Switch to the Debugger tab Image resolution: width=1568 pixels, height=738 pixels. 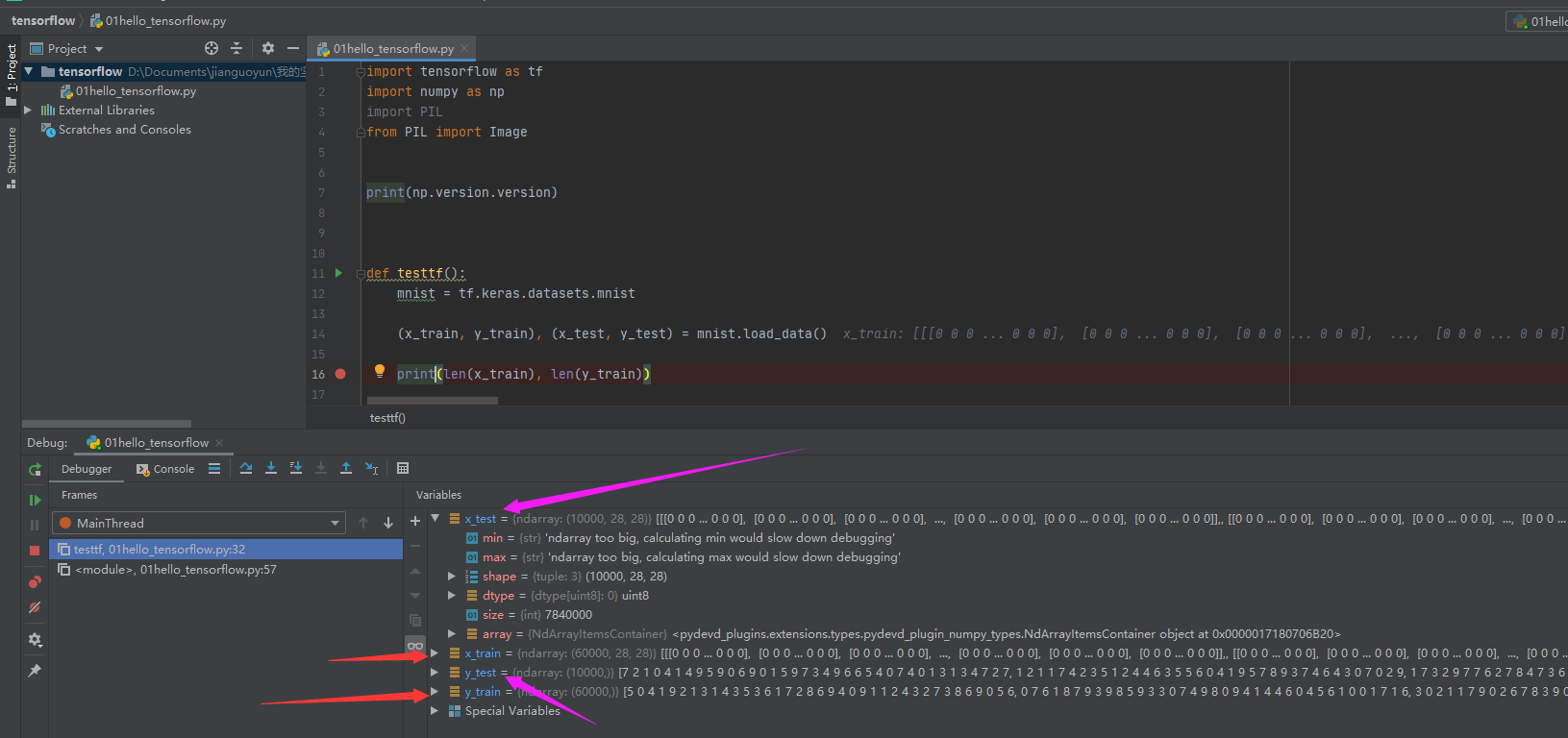point(87,469)
